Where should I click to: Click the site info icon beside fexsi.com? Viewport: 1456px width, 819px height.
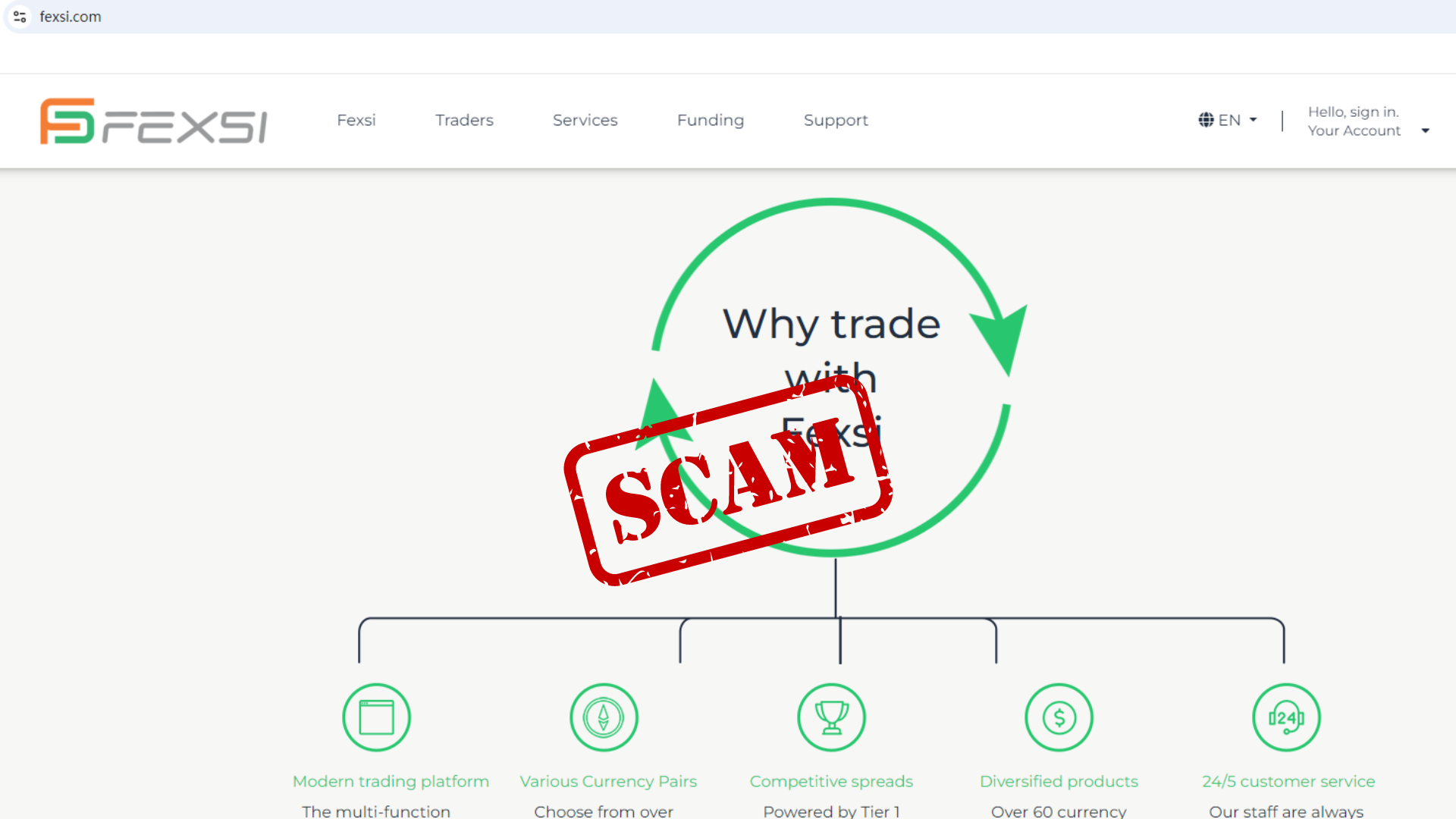(x=20, y=17)
